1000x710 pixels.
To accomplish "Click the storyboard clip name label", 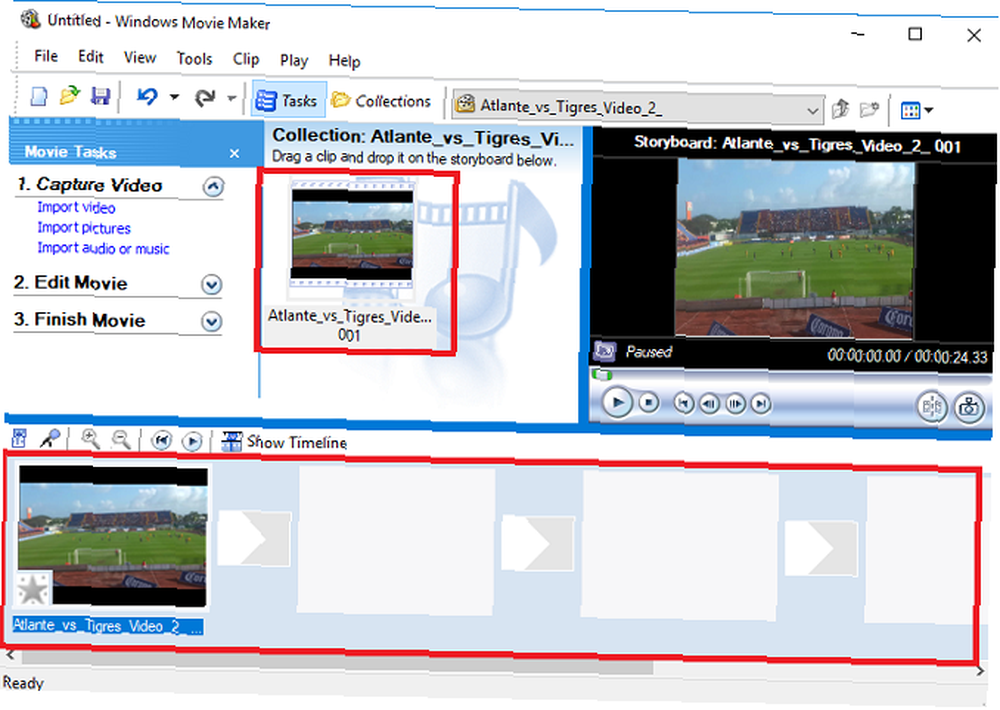I will tap(108, 626).
